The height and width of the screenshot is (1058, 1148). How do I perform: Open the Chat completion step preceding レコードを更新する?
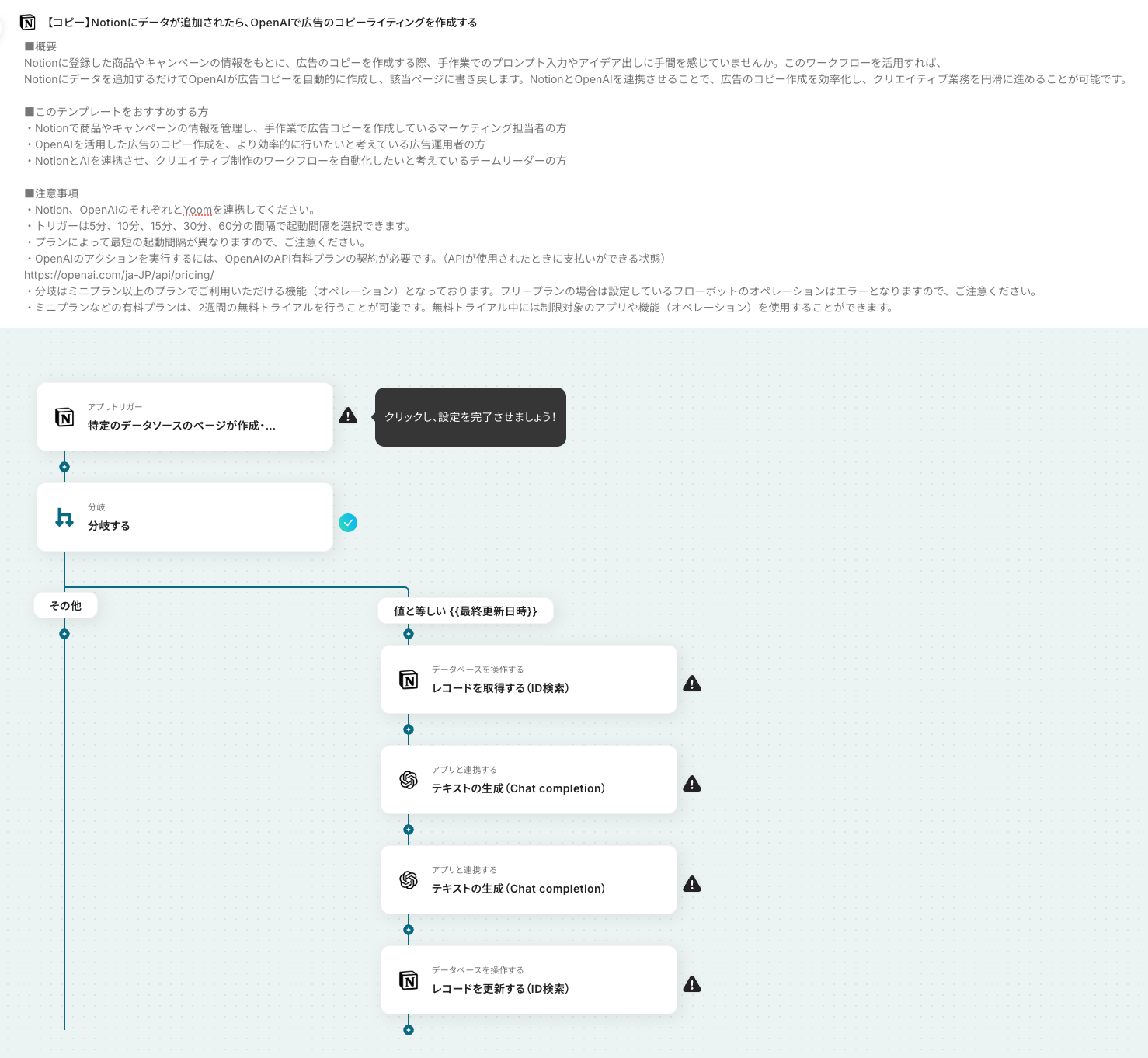[x=529, y=880]
